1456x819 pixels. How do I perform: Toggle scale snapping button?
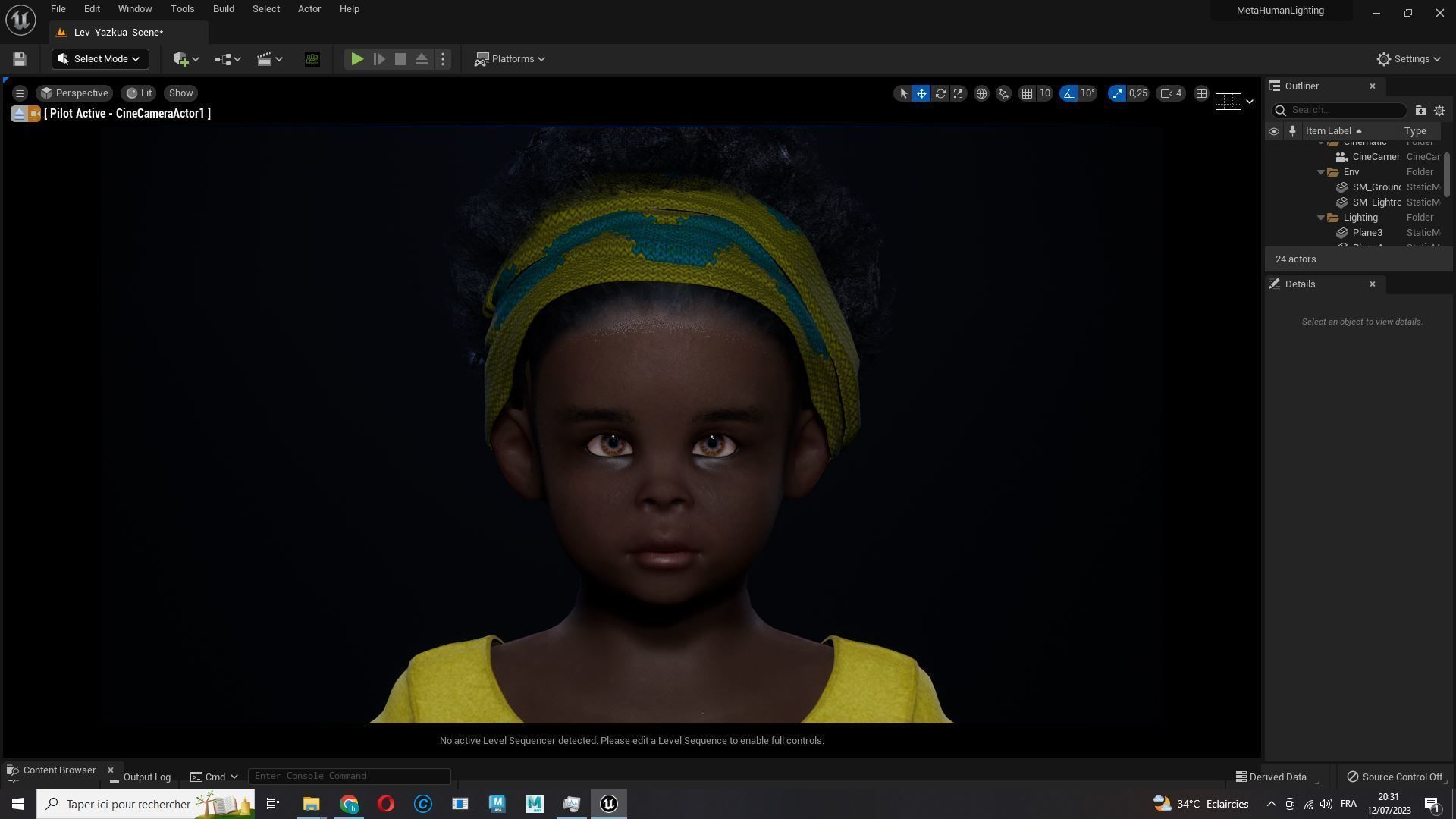tap(1116, 93)
